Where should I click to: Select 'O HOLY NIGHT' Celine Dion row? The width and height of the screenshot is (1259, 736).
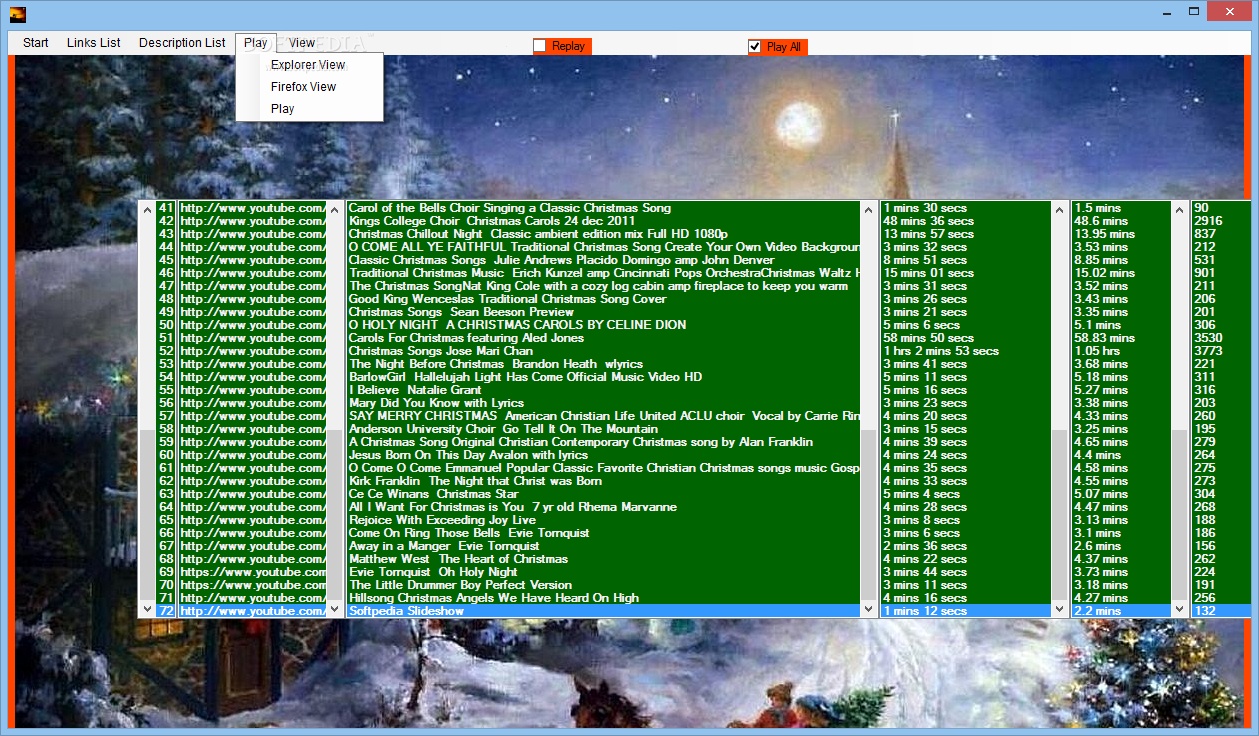click(x=603, y=325)
